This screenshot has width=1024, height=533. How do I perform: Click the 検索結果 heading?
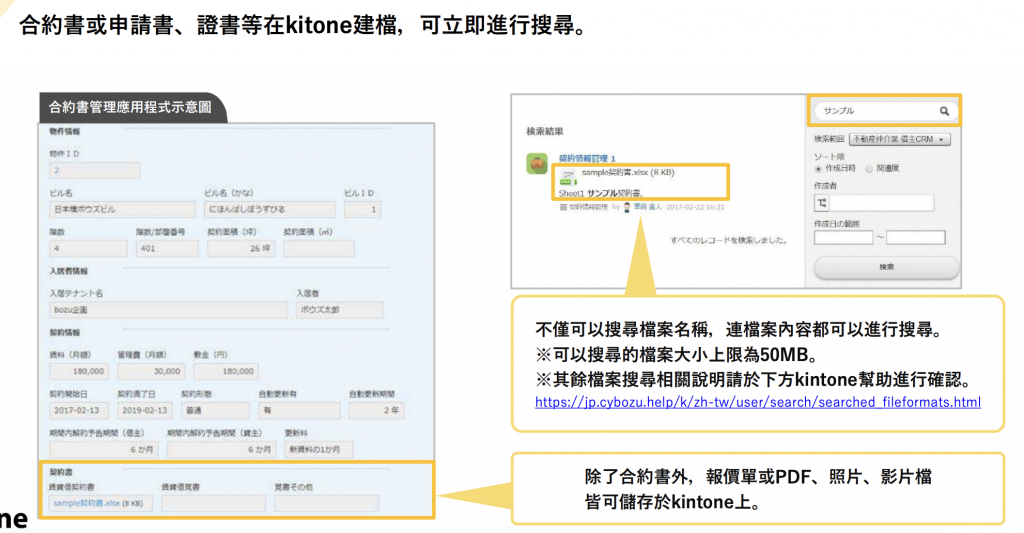545,131
